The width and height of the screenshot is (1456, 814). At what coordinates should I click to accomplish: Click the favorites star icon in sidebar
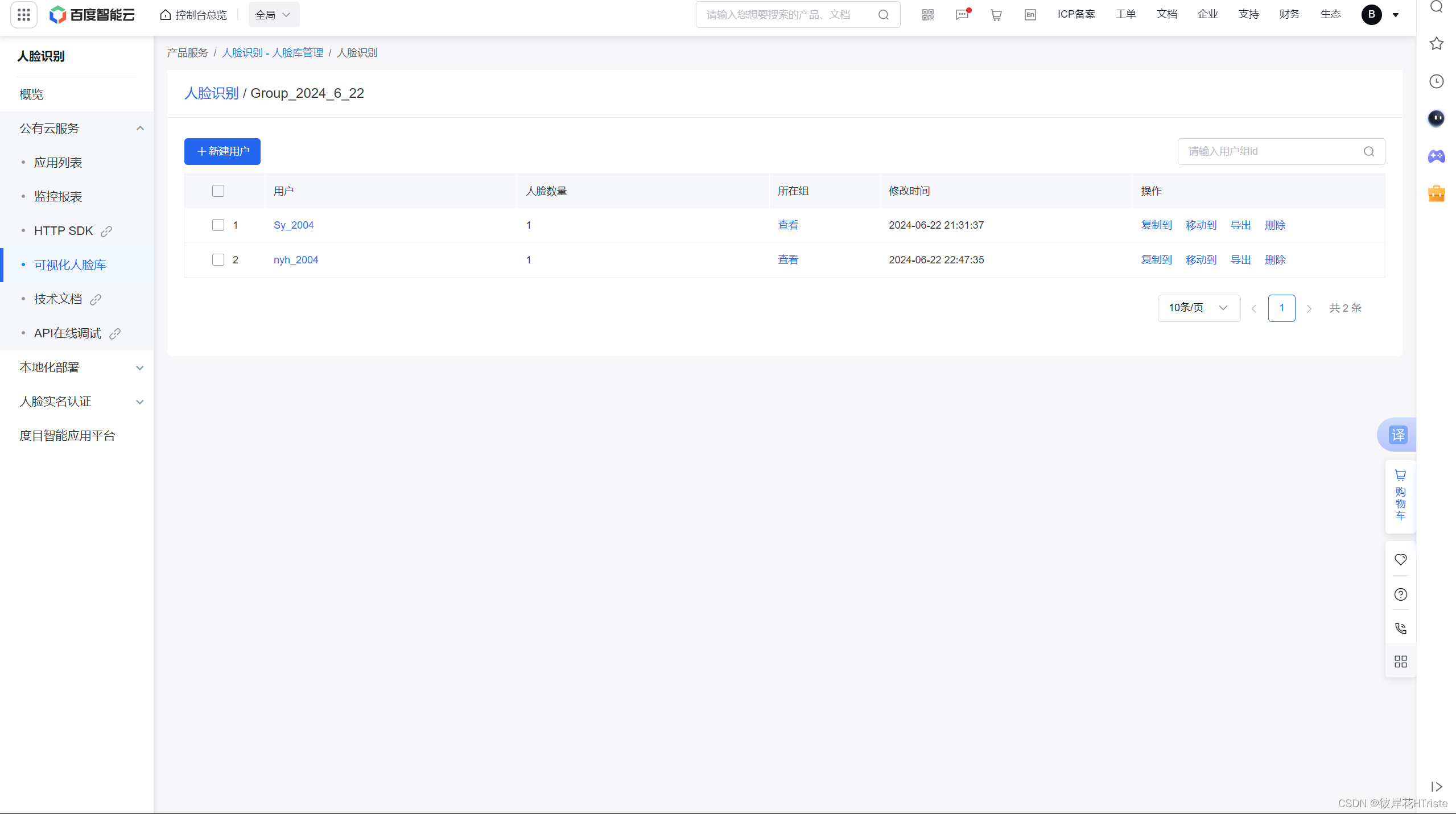tap(1437, 43)
